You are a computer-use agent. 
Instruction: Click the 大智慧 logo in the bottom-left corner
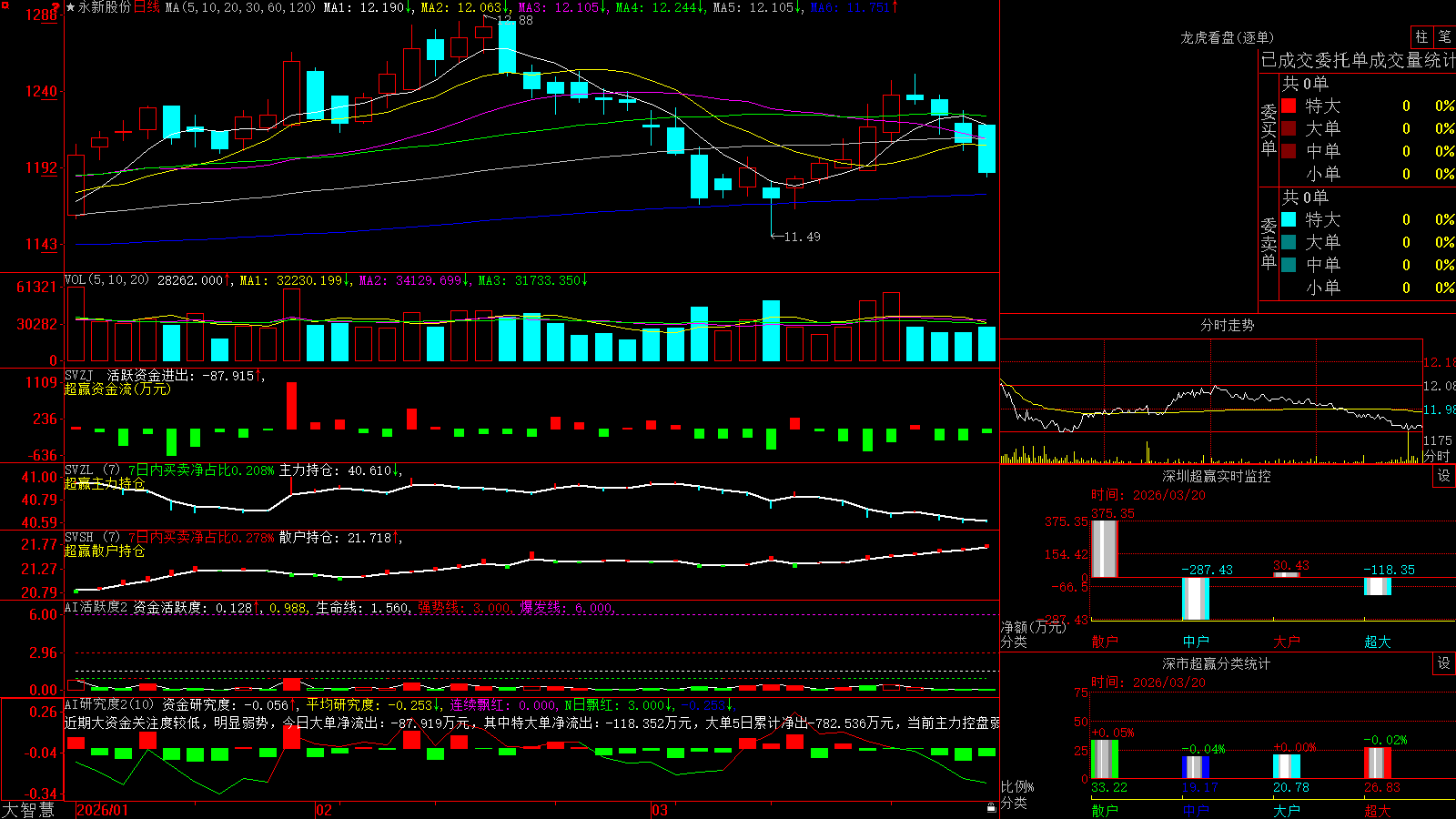pos(28,809)
